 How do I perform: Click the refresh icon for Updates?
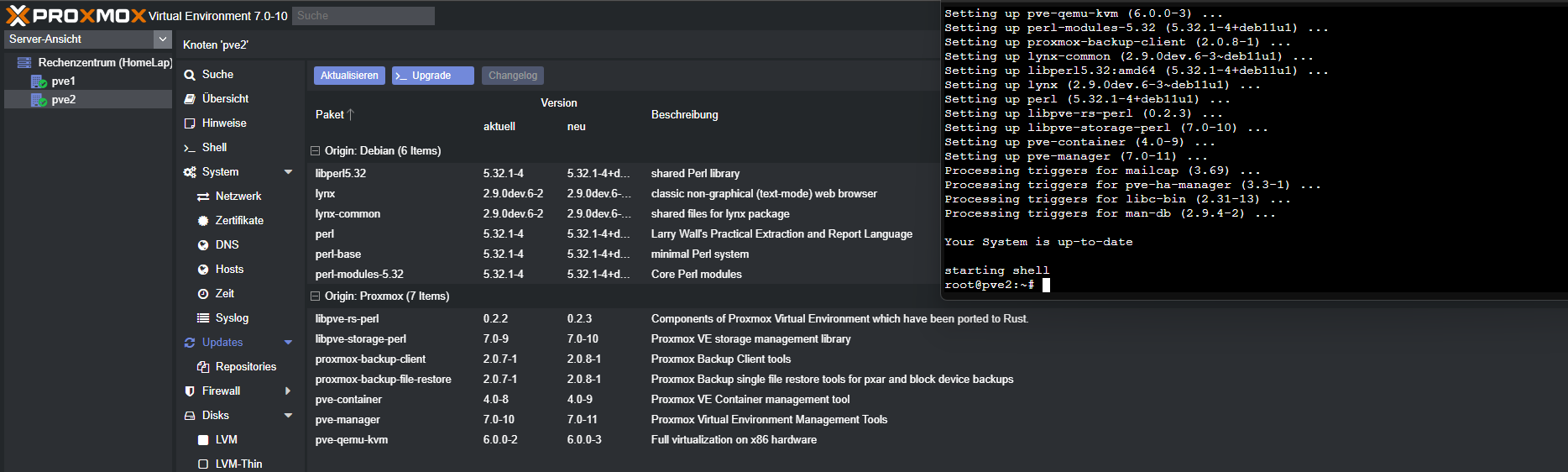[190, 343]
